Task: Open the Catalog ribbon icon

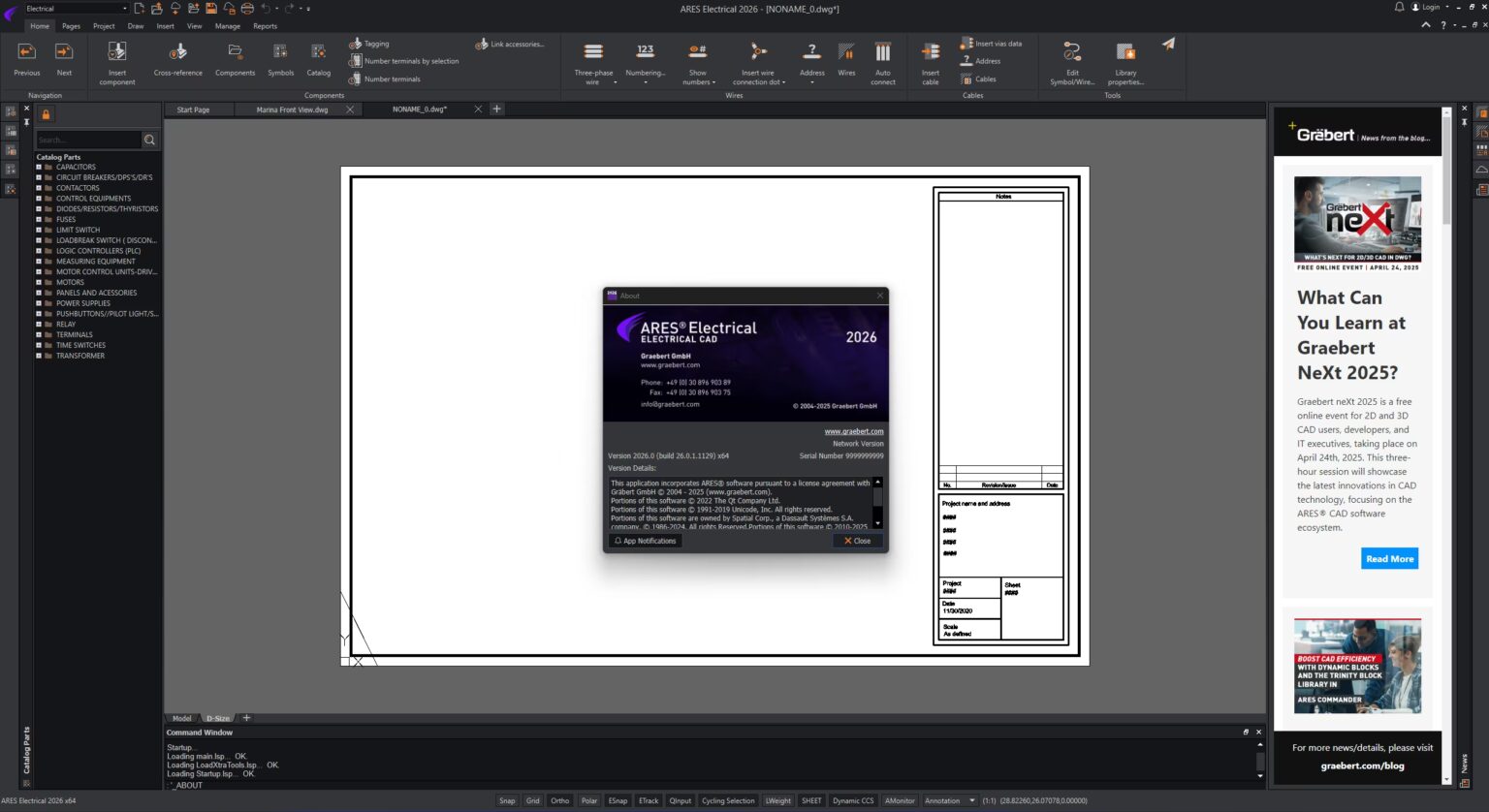Action: click(318, 53)
